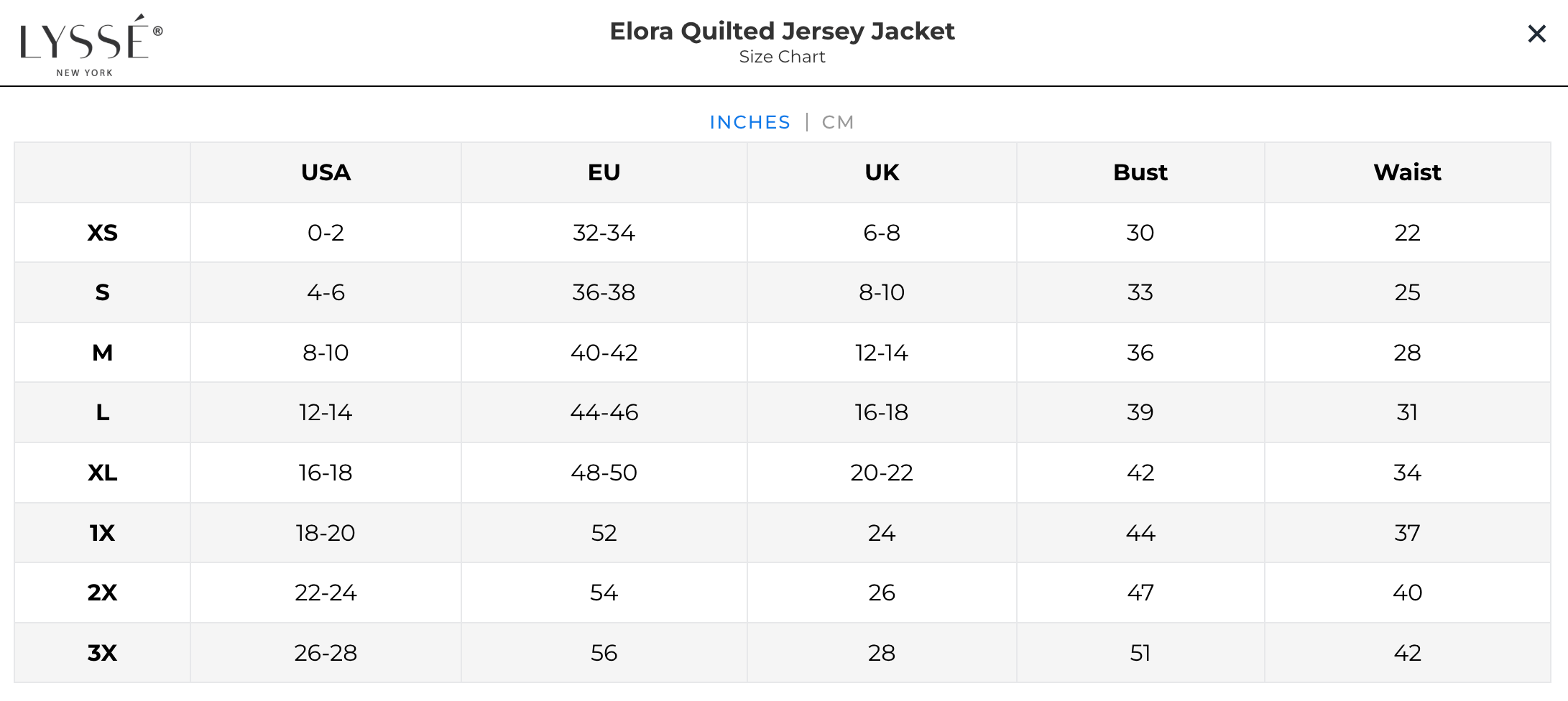Click the waist value 37 for 1X
The width and height of the screenshot is (1568, 701).
(x=1407, y=533)
